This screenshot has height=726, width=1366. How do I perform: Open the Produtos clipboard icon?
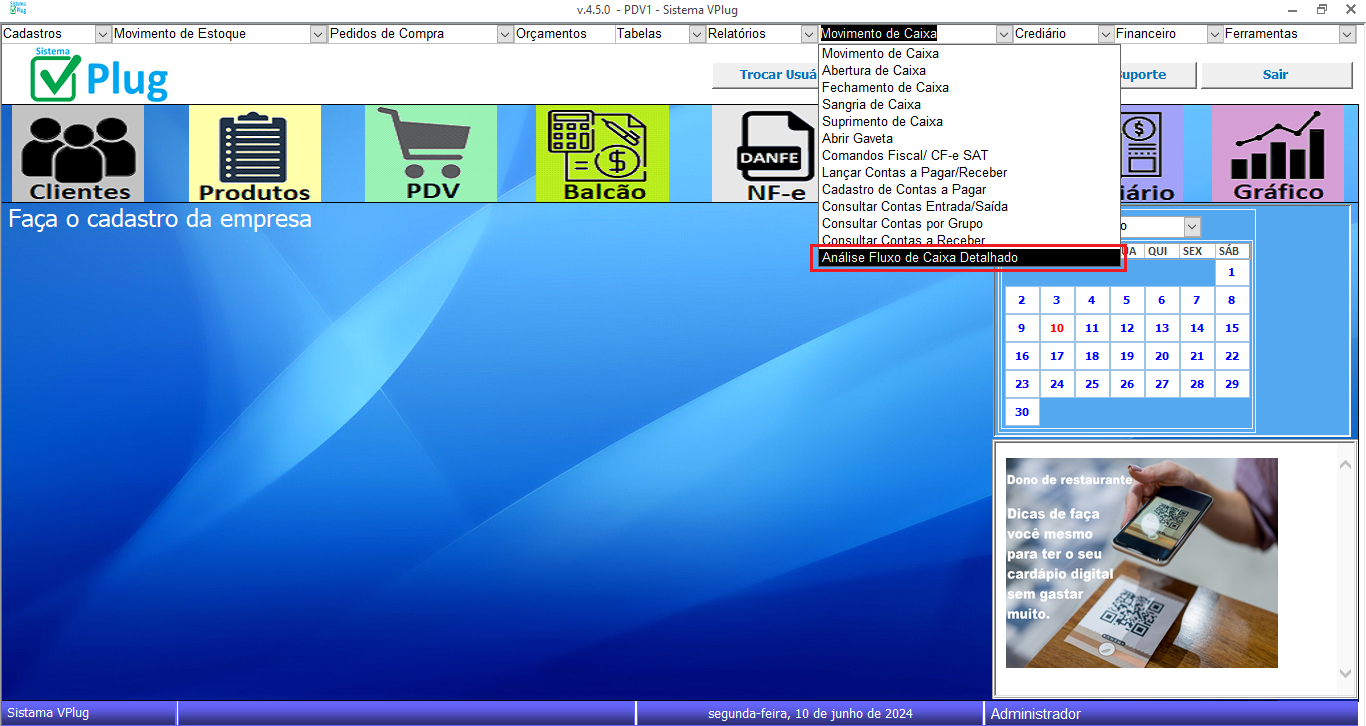255,153
